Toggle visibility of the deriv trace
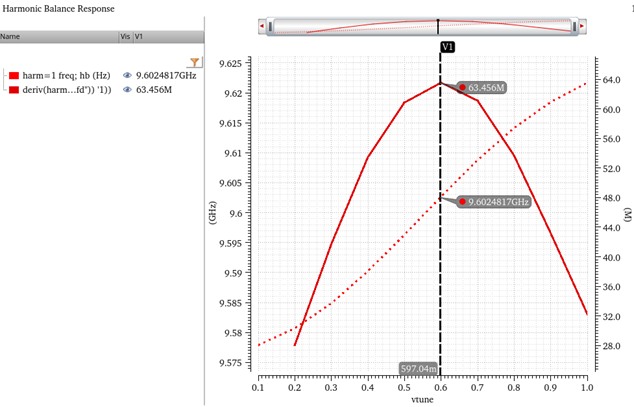The height and width of the screenshot is (407, 634). coord(127,90)
